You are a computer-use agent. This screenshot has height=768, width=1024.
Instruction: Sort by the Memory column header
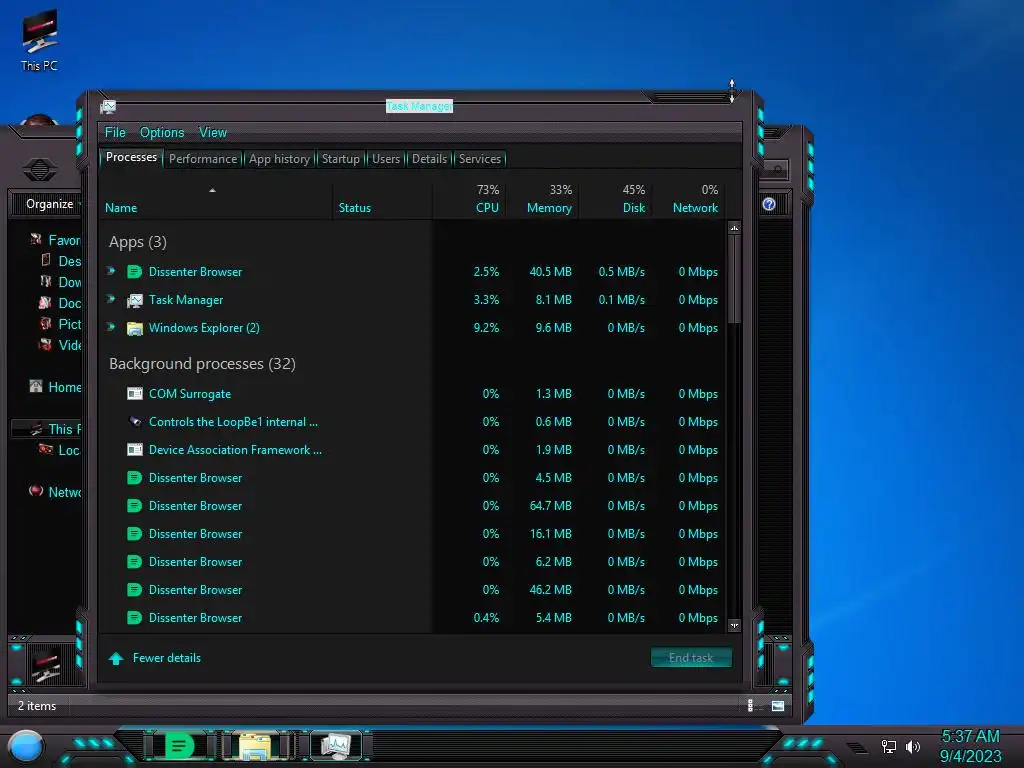(x=542, y=199)
